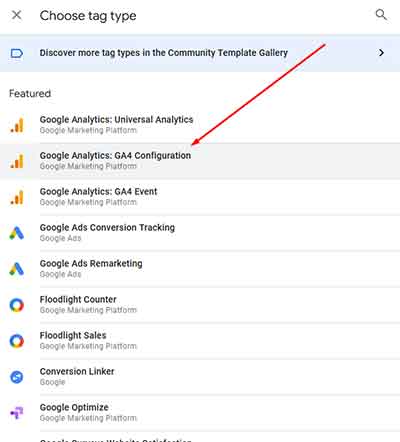Expand the Community Template Gallery chevron
Screen dimensions: 400x442
tap(381, 53)
